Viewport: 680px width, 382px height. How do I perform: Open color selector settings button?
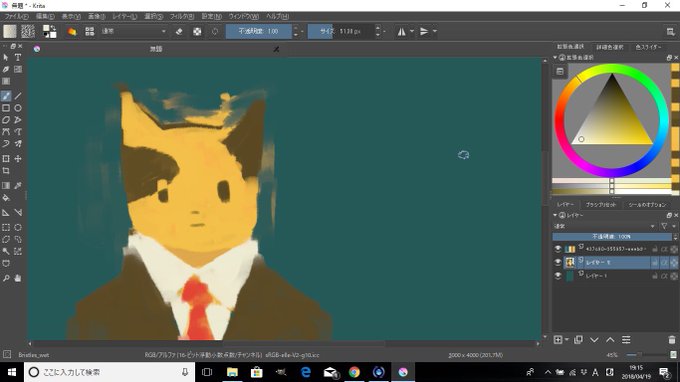tap(560, 72)
